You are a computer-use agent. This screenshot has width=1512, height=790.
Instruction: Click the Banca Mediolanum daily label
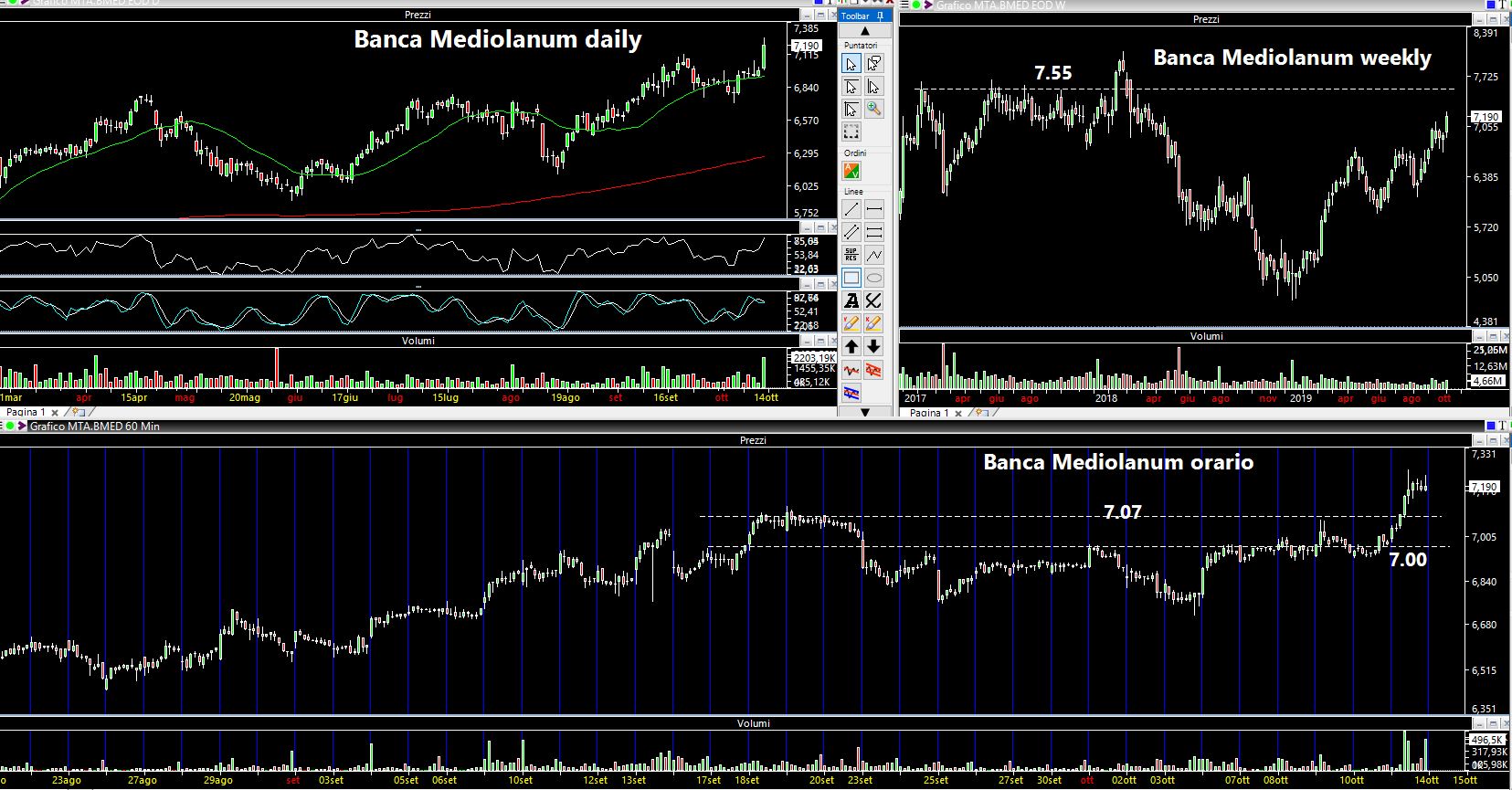498,39
